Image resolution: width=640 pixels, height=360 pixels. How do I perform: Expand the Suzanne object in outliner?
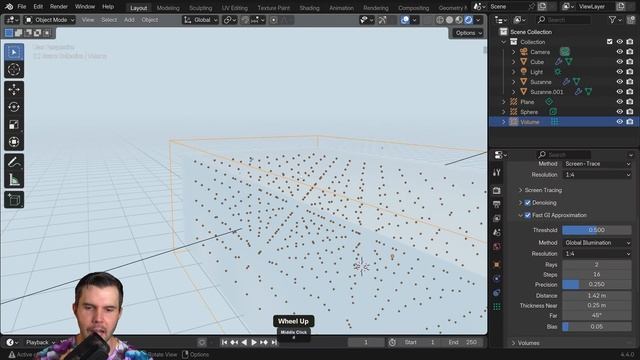pyautogui.click(x=513, y=82)
